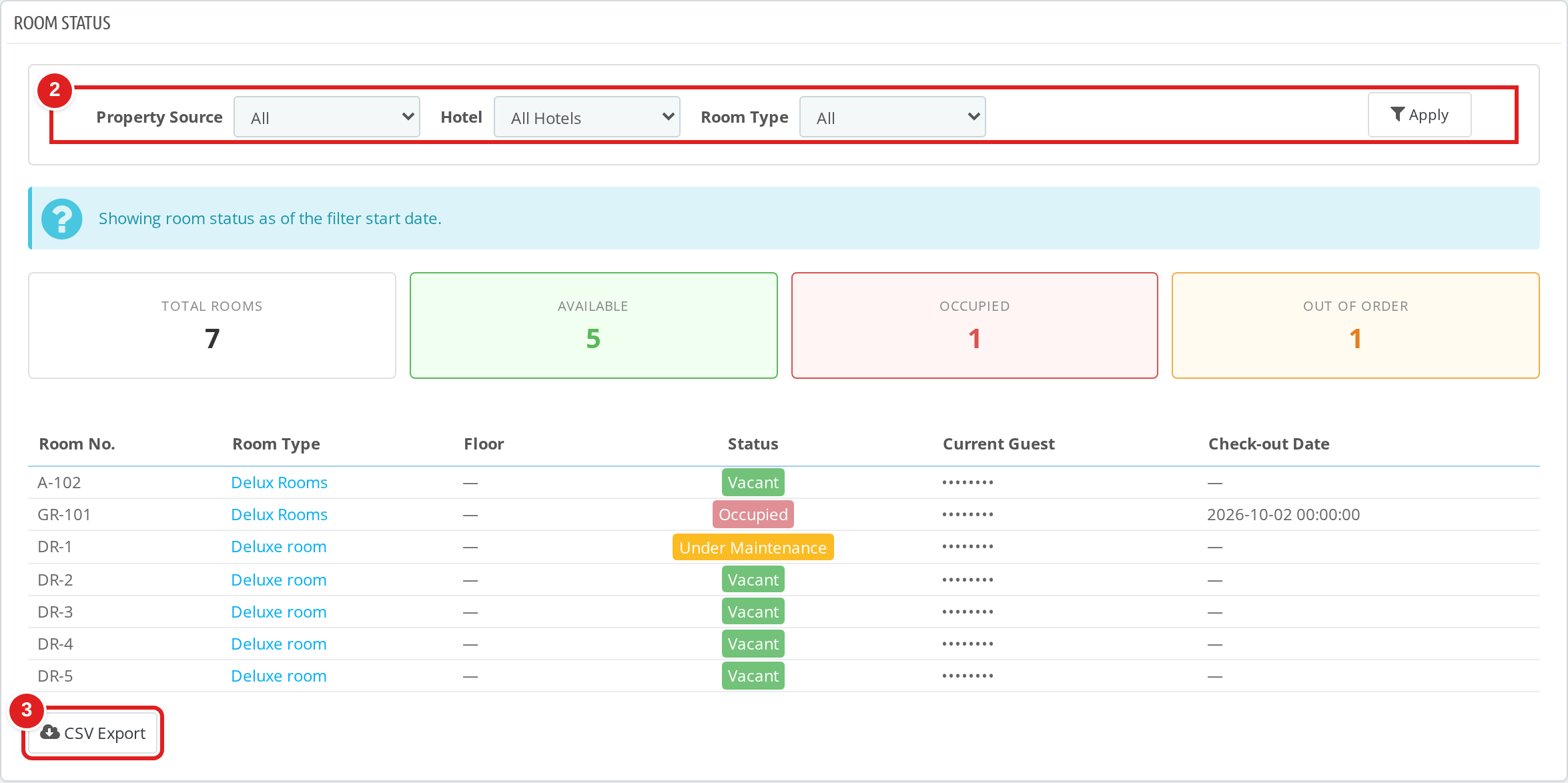Open Delux Rooms link for room GR-101
The height and width of the screenshot is (783, 1568).
[279, 514]
